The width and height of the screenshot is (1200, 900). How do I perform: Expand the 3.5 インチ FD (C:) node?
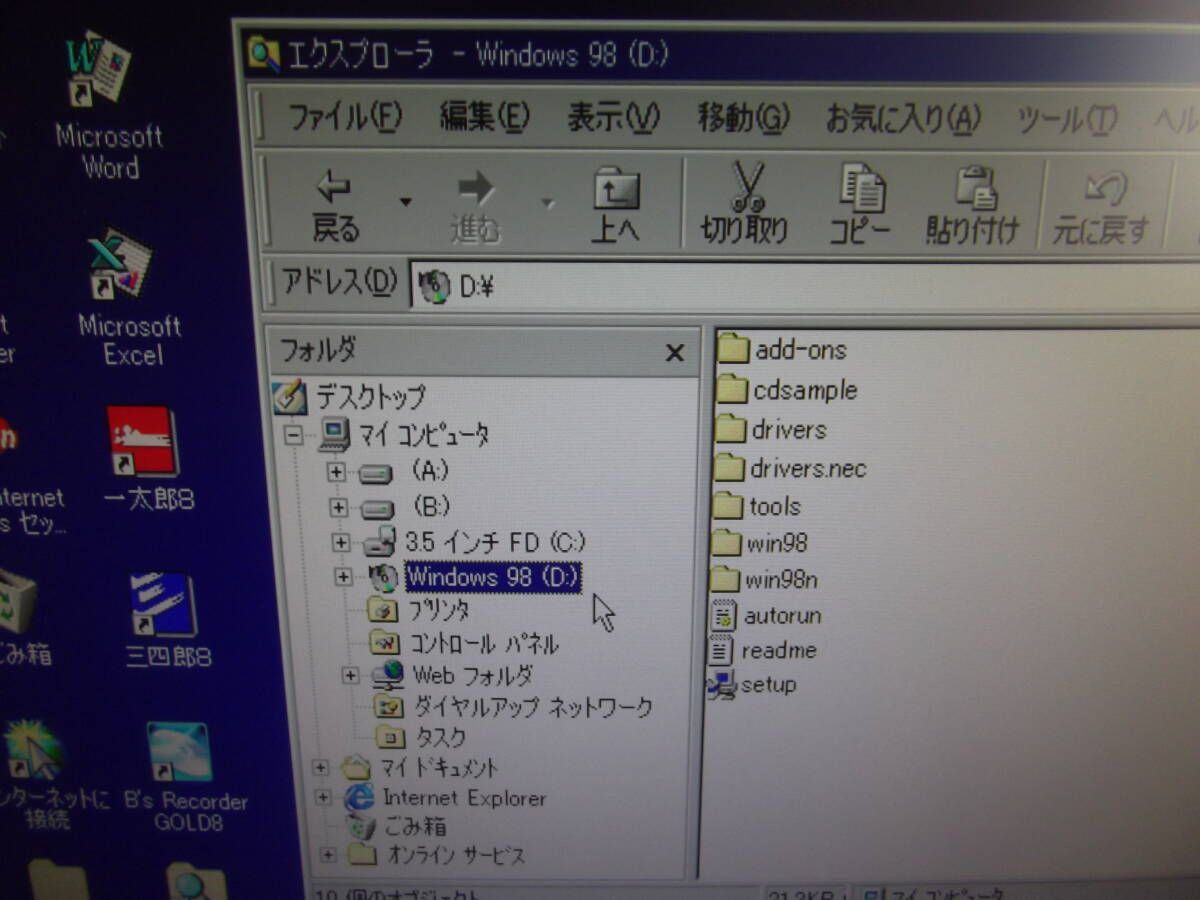pos(341,543)
